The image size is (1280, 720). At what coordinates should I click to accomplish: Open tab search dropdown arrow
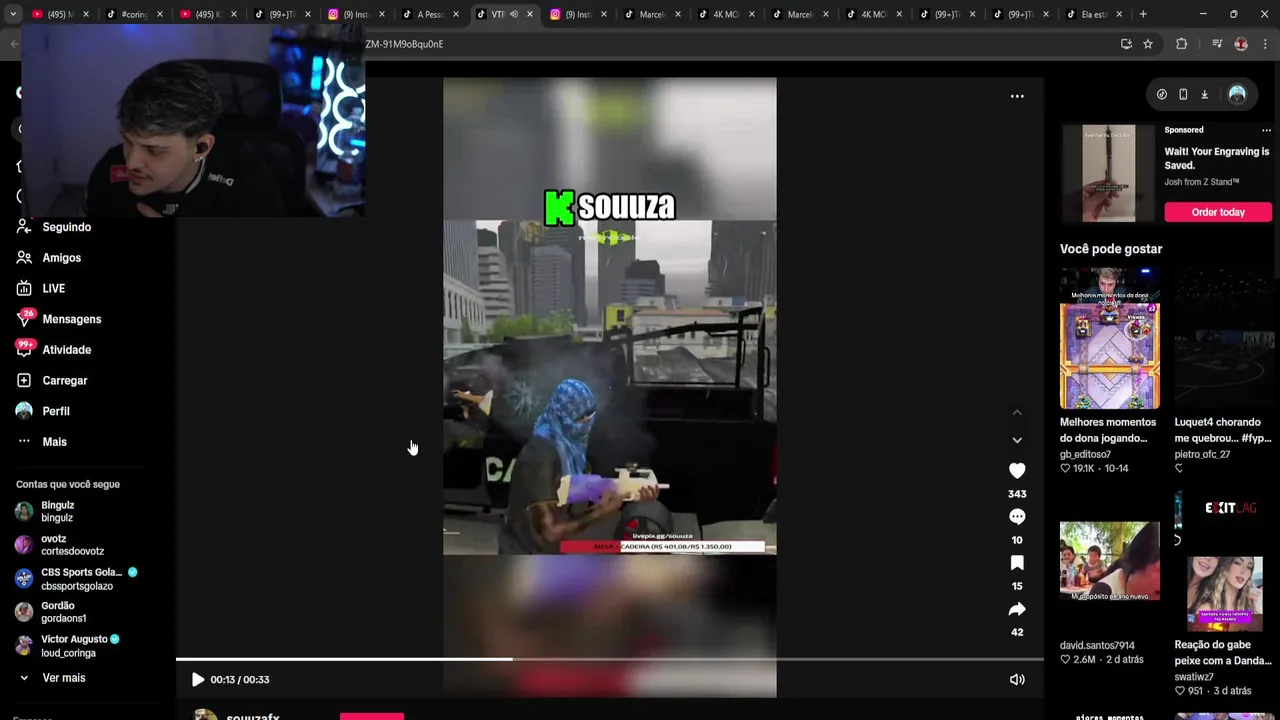pos(12,14)
